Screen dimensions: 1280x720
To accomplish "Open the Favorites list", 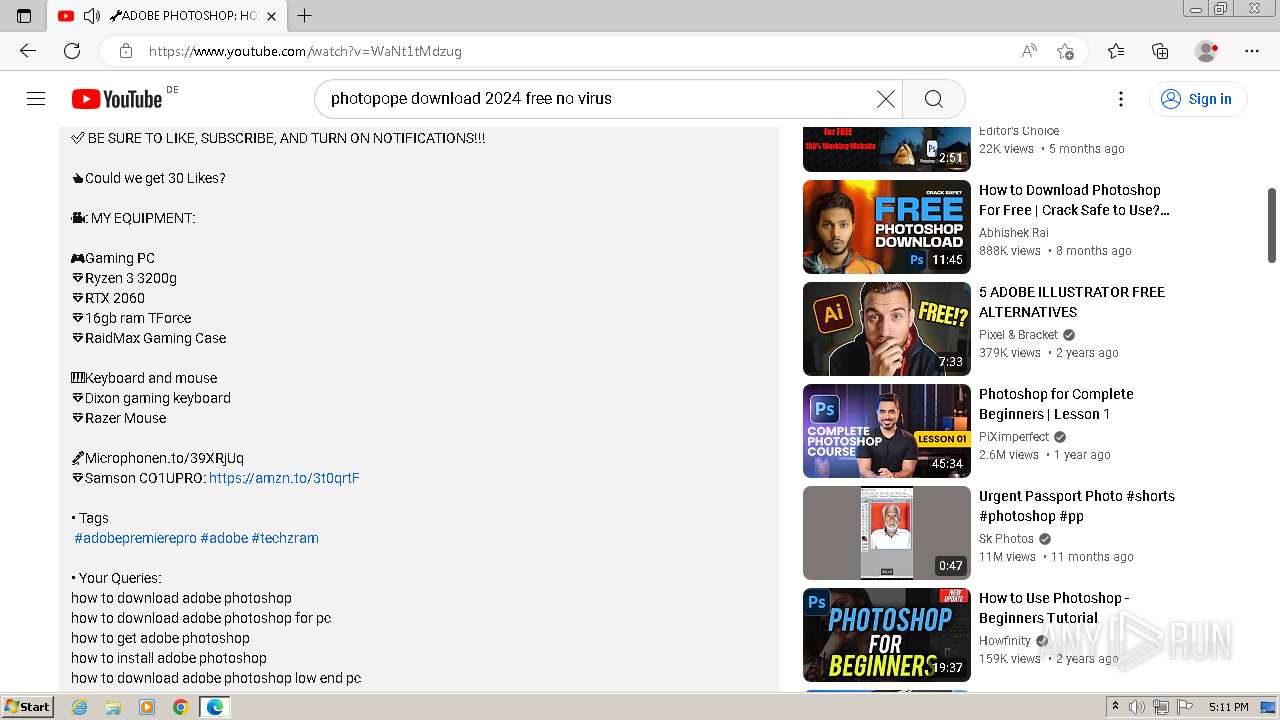I will pos(1116,50).
